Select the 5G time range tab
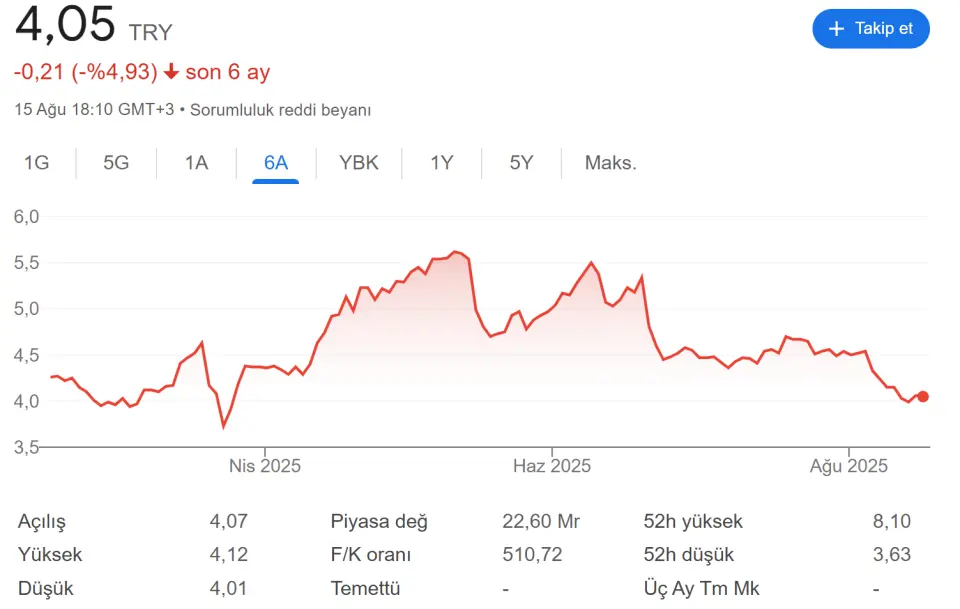The image size is (960, 609). click(x=116, y=163)
